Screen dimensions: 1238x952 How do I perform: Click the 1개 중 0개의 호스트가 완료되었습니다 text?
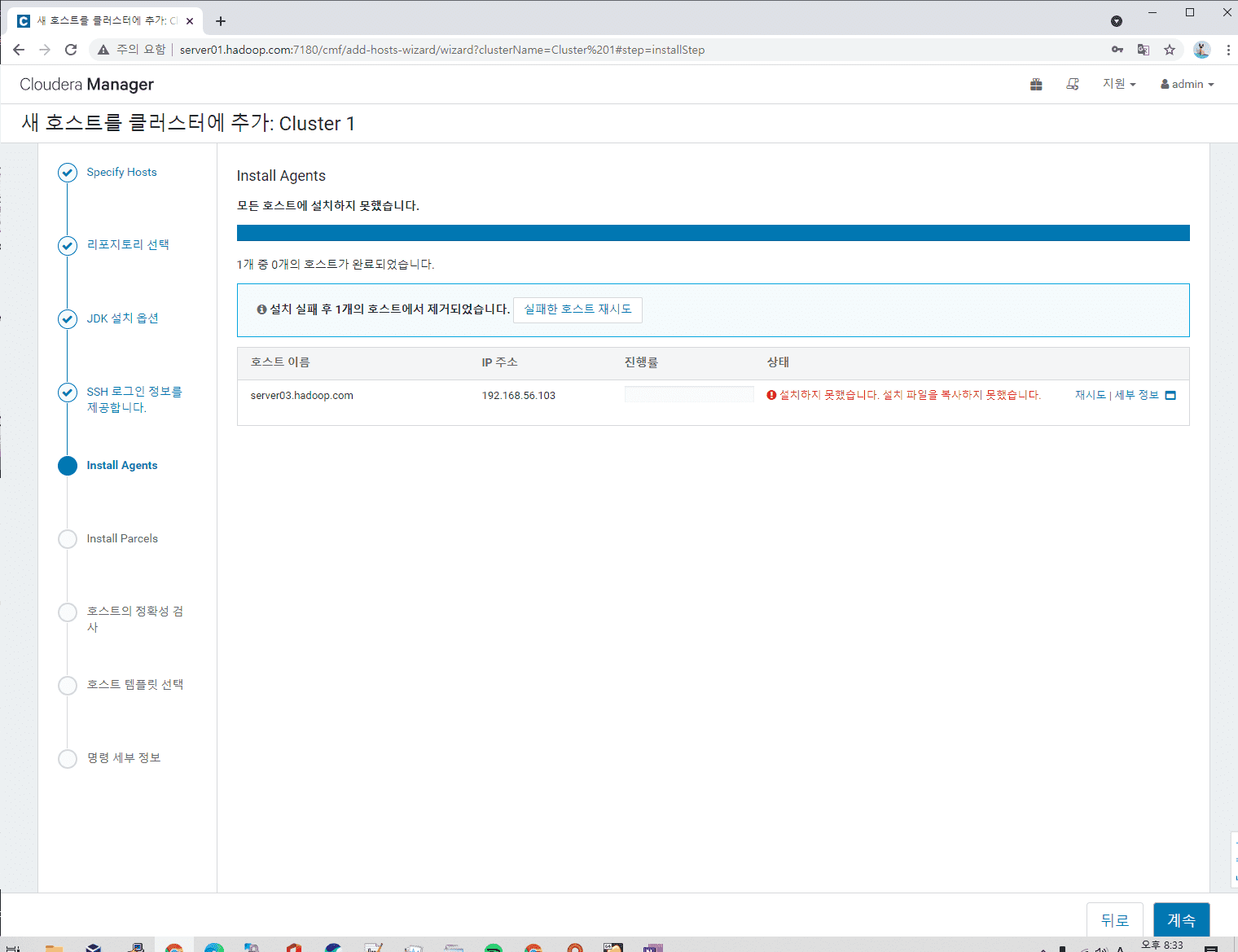(336, 265)
